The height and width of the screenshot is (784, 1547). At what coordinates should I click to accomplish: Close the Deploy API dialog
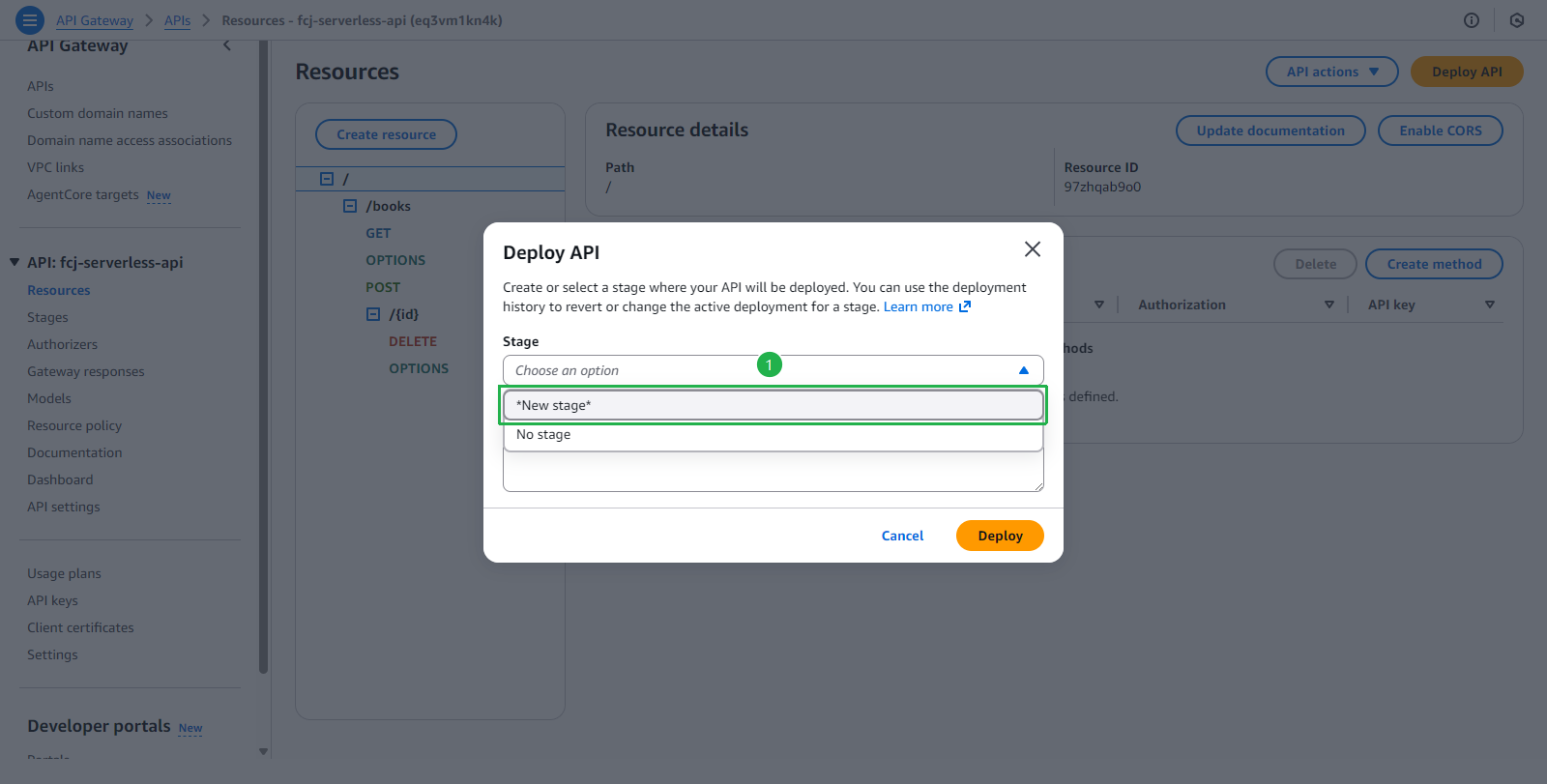point(1033,249)
